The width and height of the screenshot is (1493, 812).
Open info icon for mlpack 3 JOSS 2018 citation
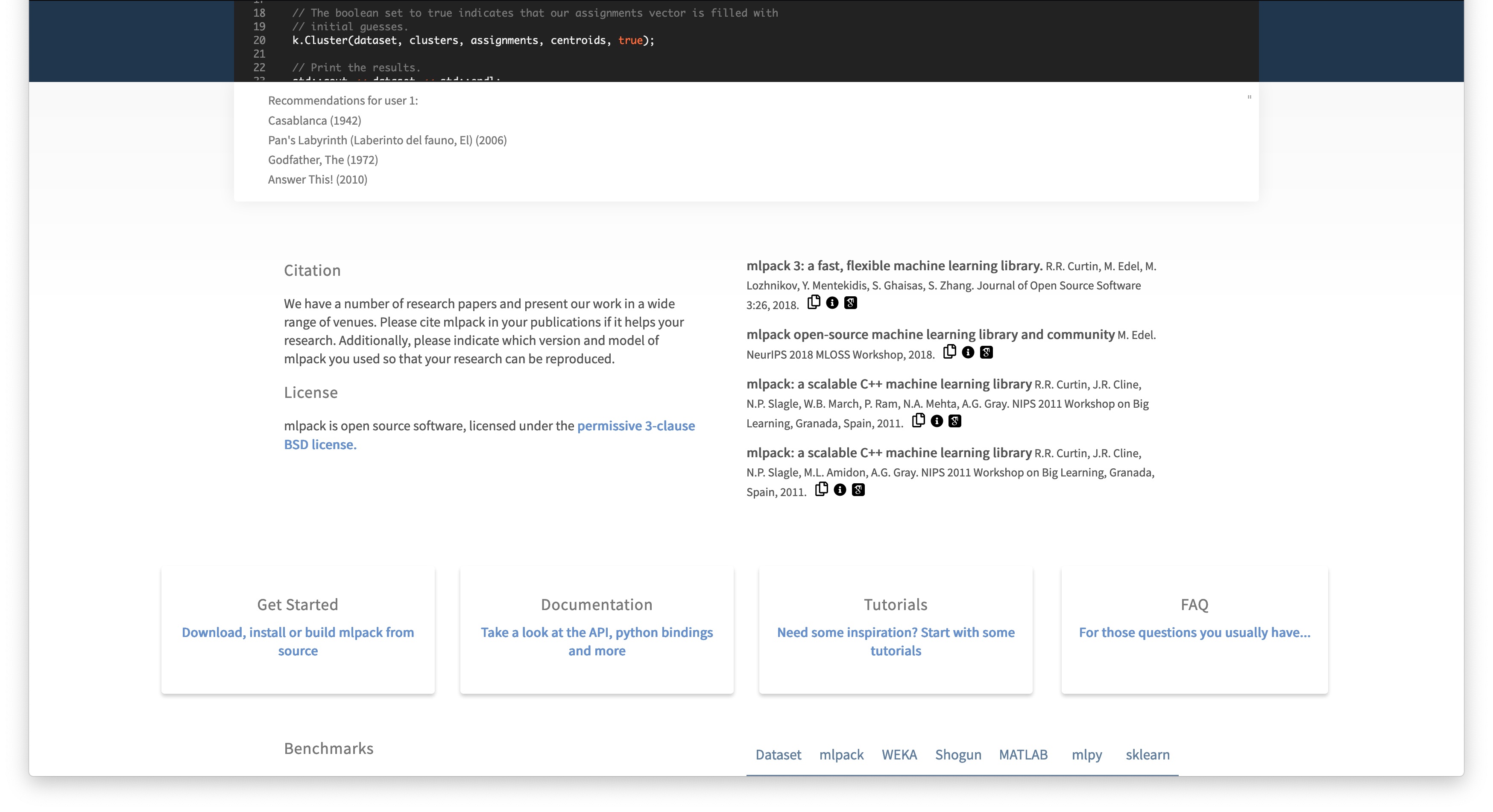(832, 303)
